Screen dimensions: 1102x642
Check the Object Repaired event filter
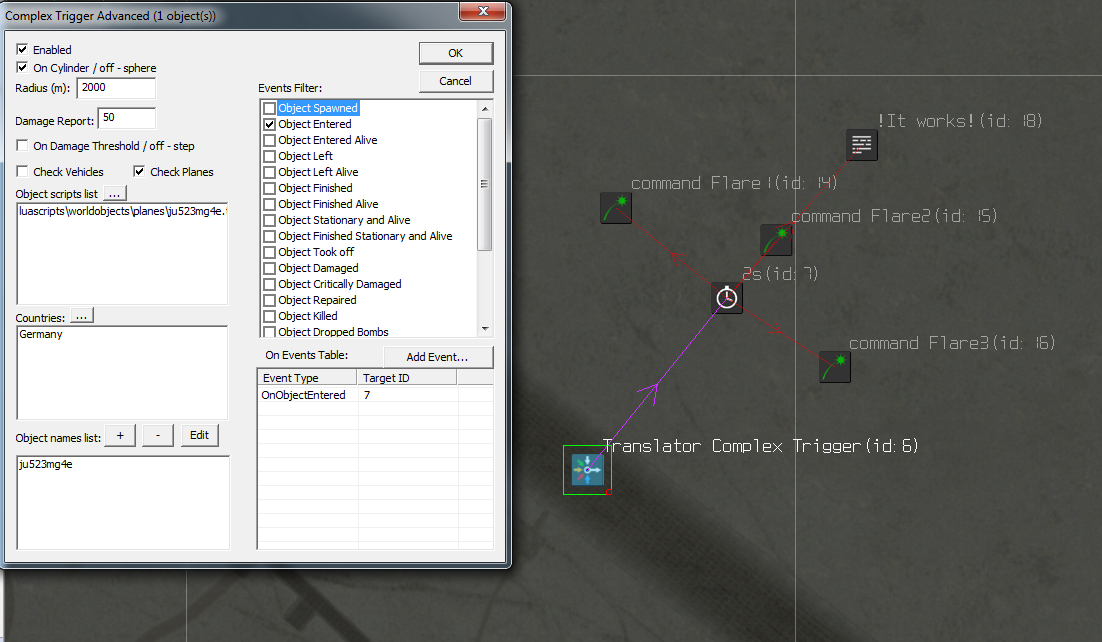(269, 300)
